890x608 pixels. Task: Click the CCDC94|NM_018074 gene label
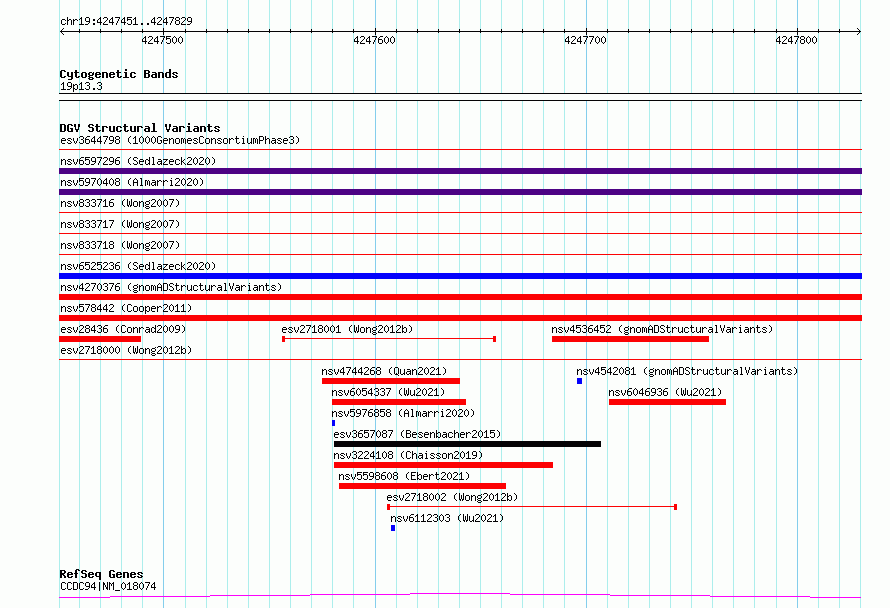108,586
